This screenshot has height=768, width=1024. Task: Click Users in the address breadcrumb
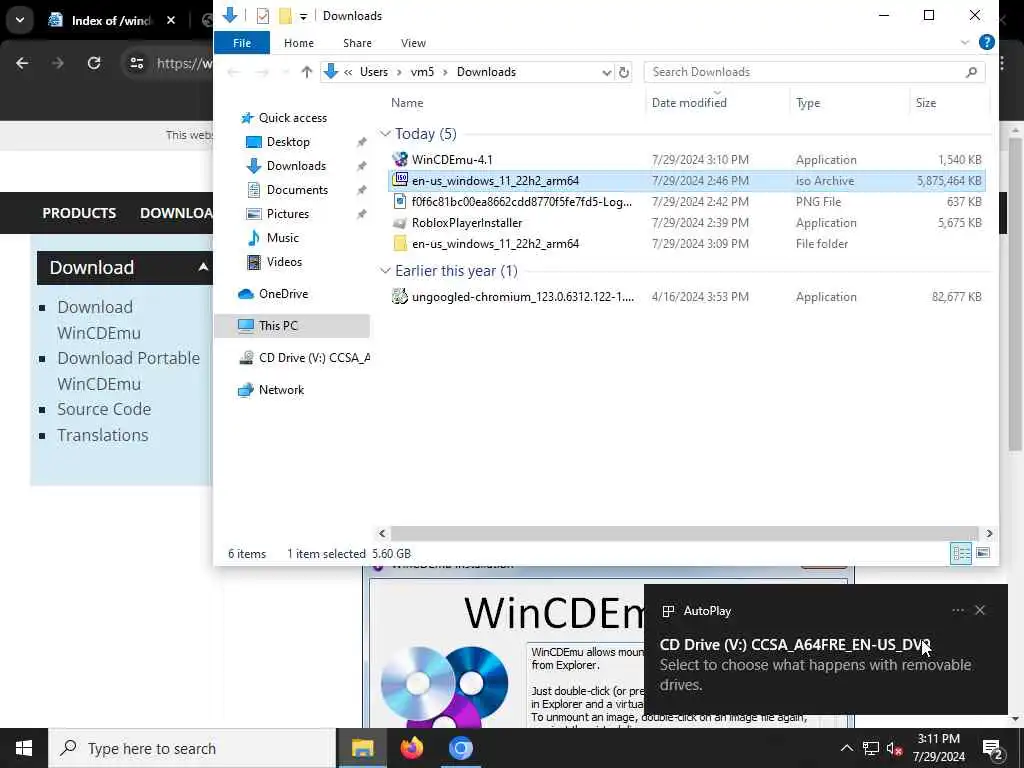point(374,72)
